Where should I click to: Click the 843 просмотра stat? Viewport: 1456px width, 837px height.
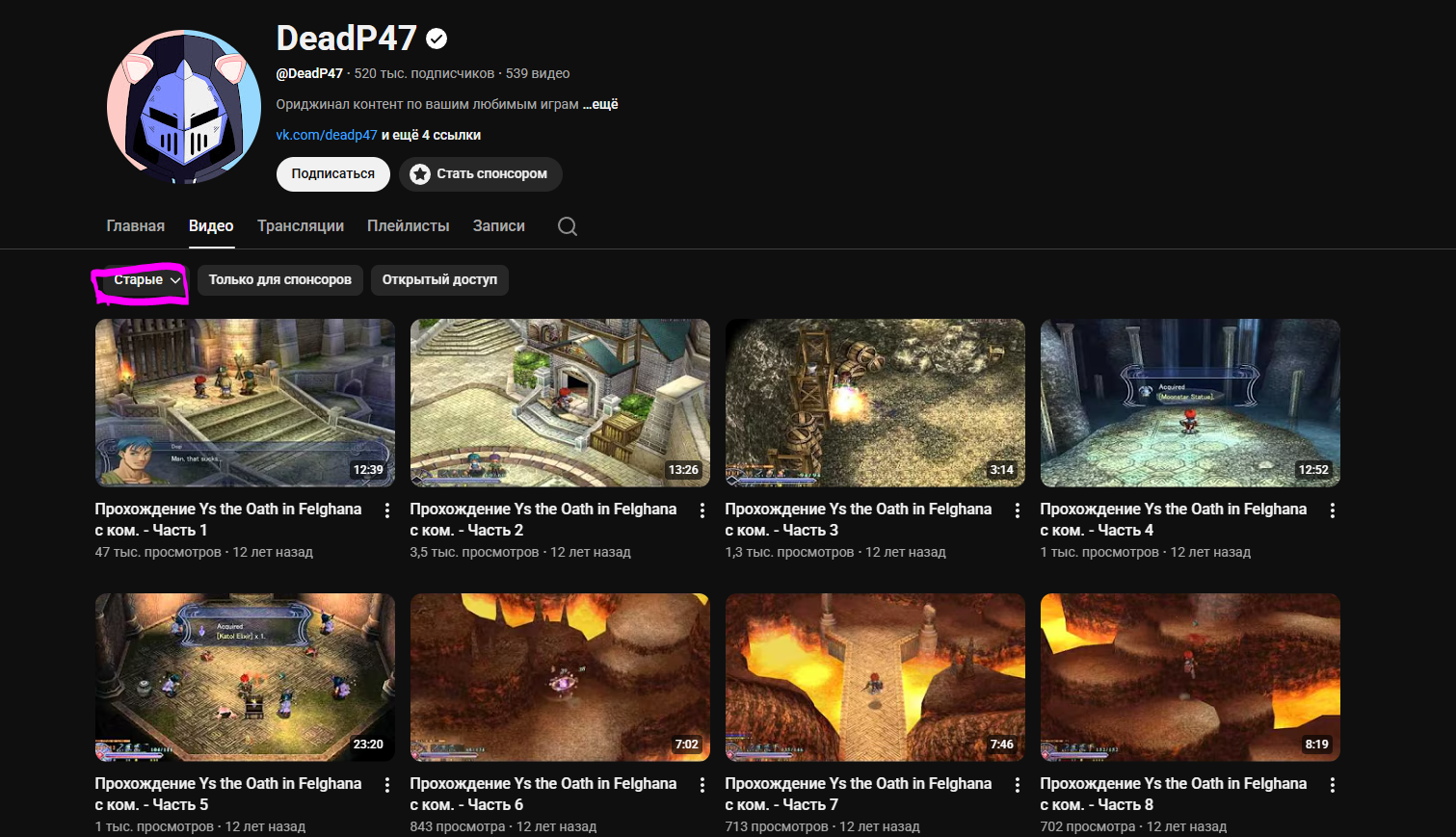(458, 827)
